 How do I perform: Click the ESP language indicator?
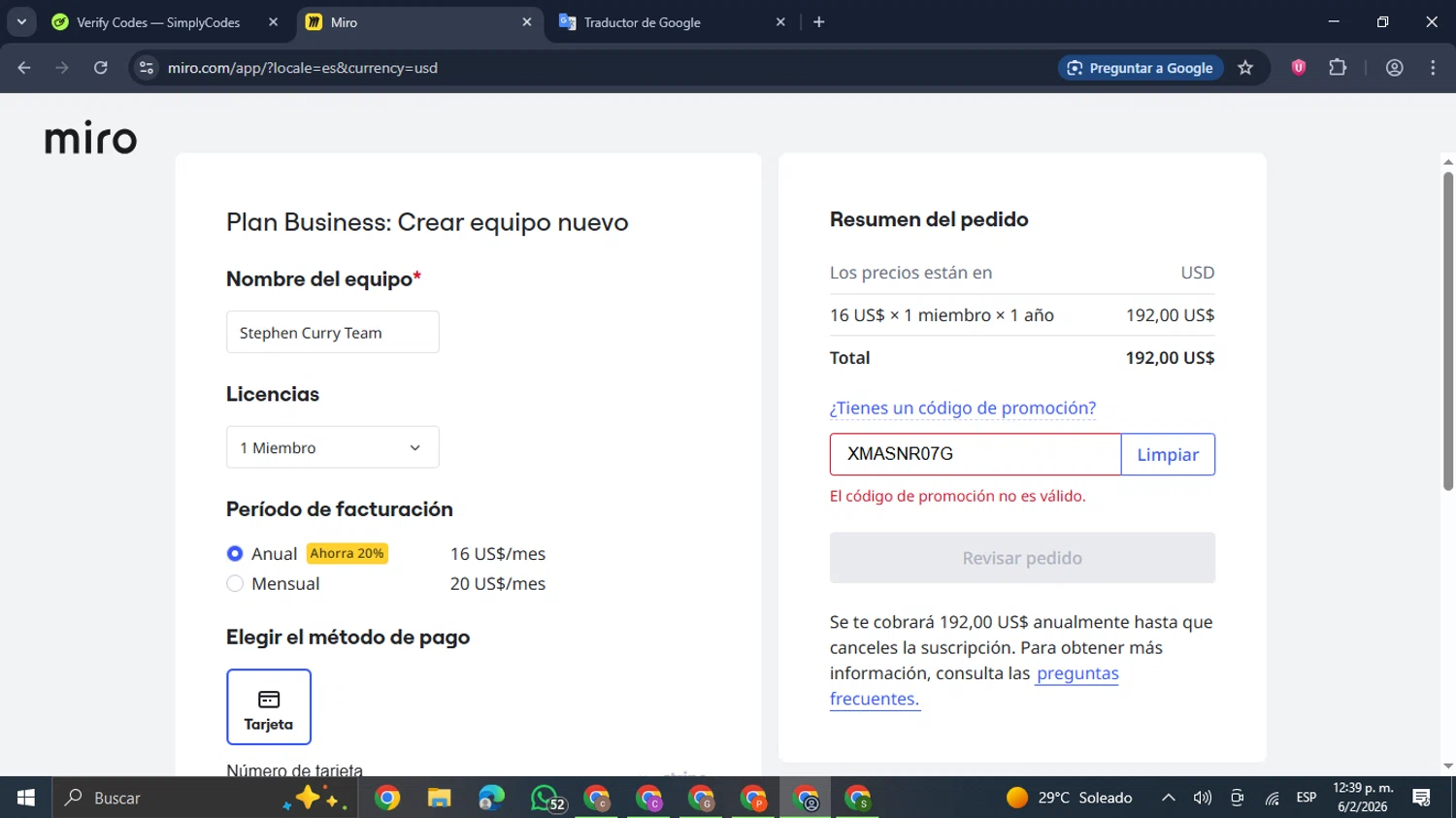coord(1307,798)
